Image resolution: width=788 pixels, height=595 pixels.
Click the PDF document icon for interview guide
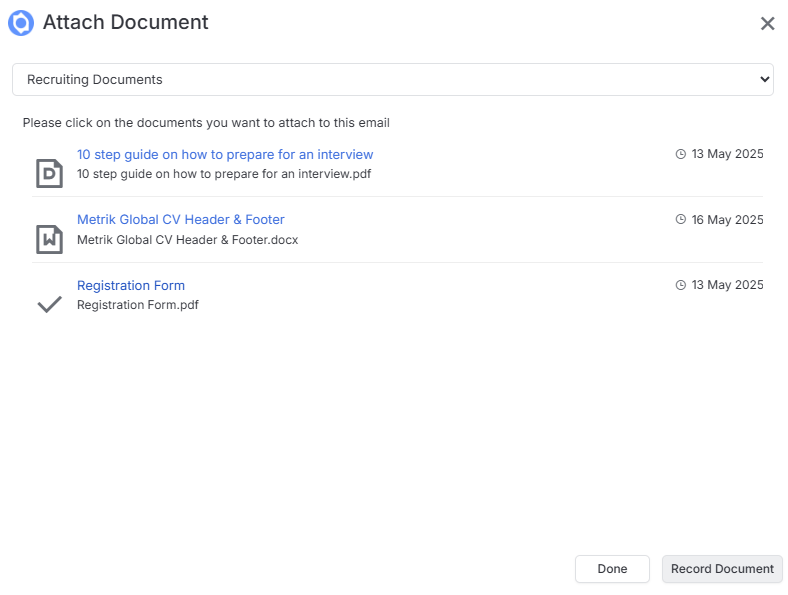pyautogui.click(x=49, y=173)
